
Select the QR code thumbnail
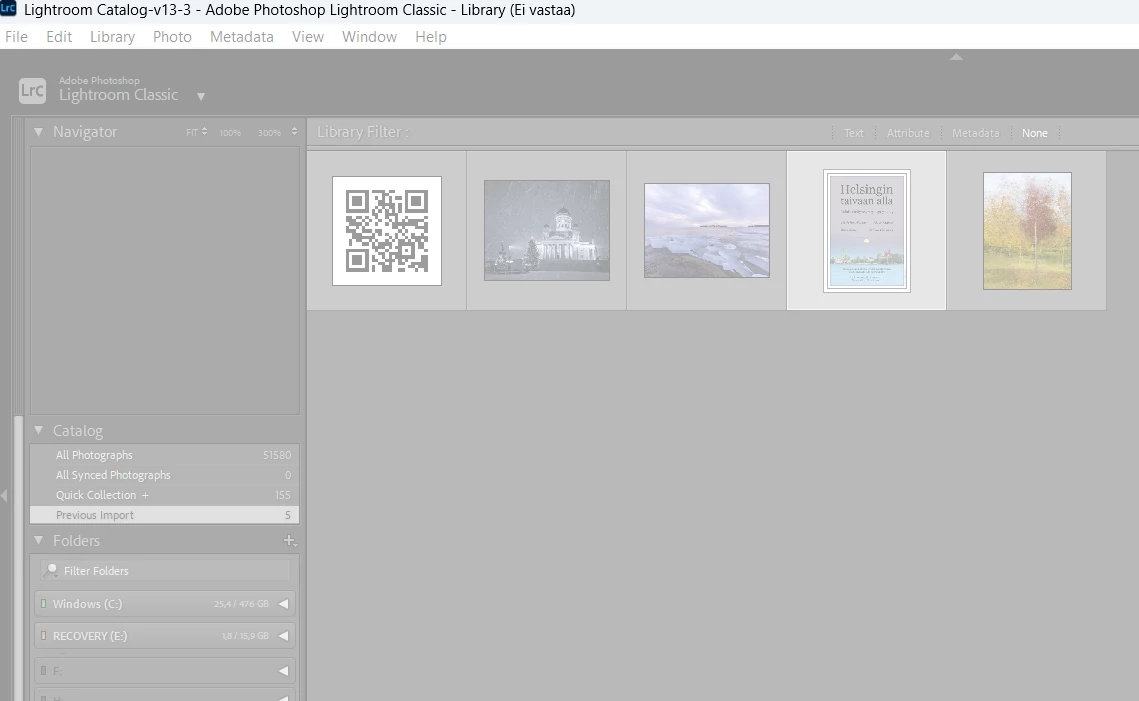click(x=387, y=231)
